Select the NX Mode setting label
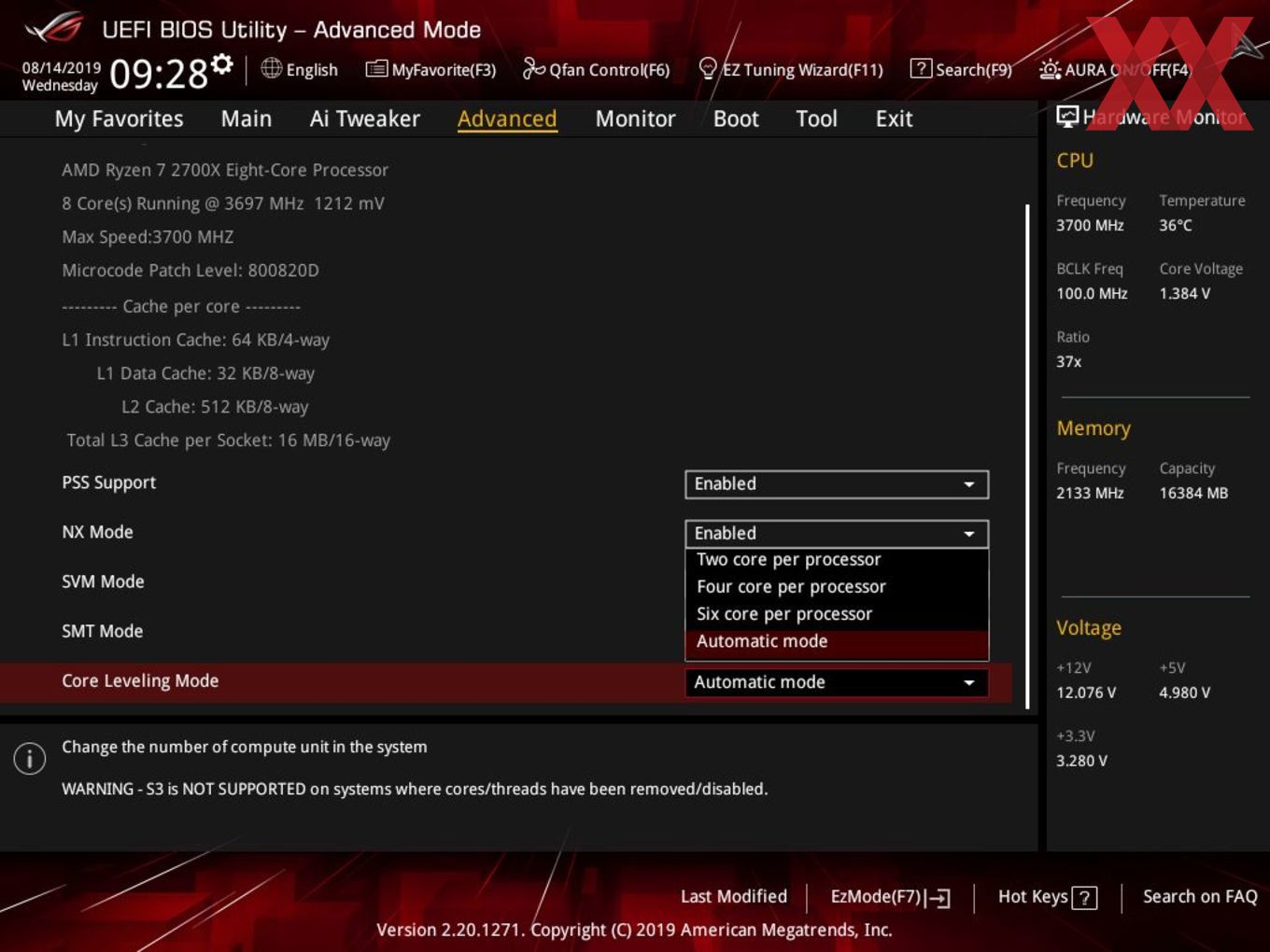This screenshot has height=952, width=1270. [x=97, y=532]
